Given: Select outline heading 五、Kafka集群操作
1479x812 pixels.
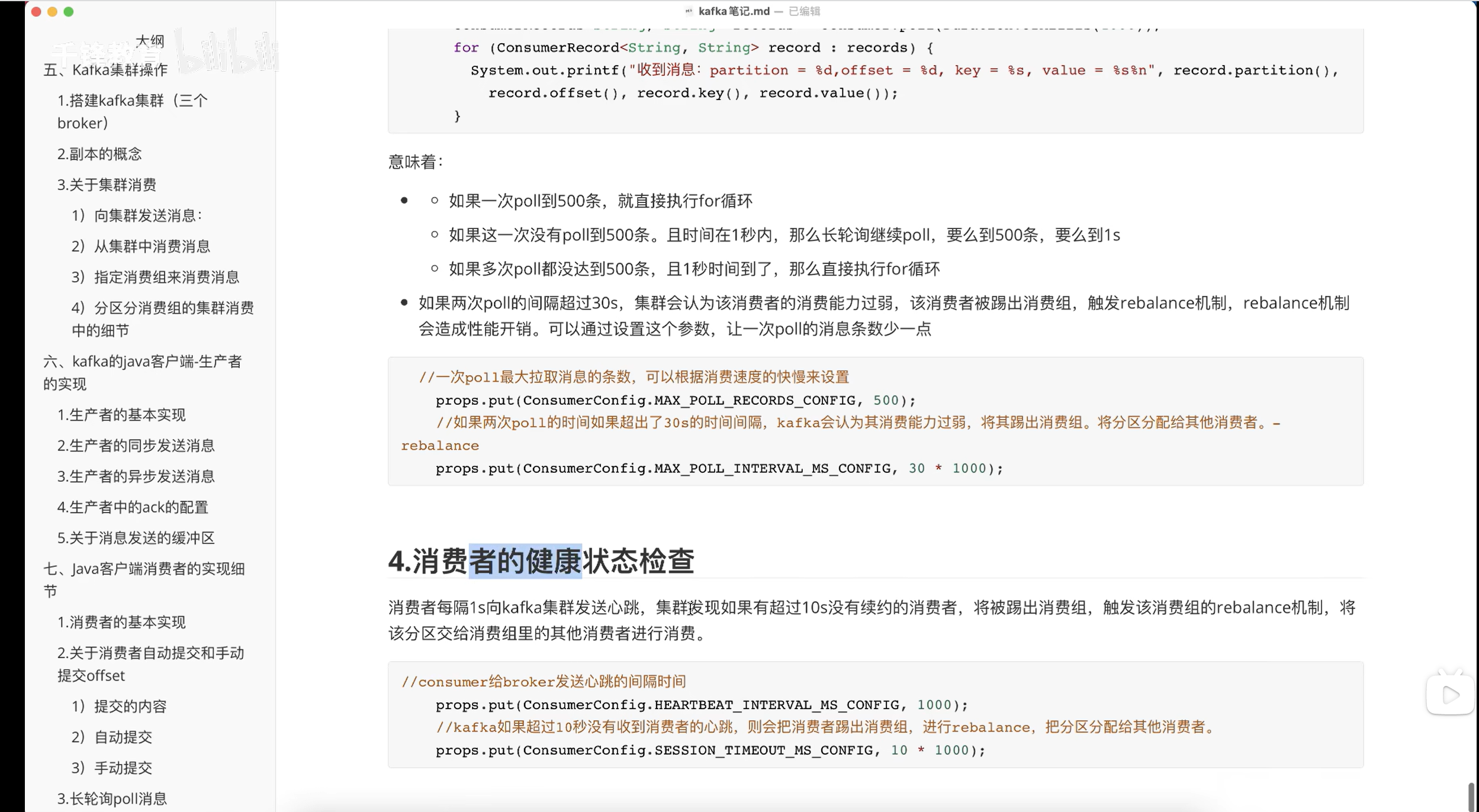Looking at the screenshot, I should pyautogui.click(x=105, y=70).
